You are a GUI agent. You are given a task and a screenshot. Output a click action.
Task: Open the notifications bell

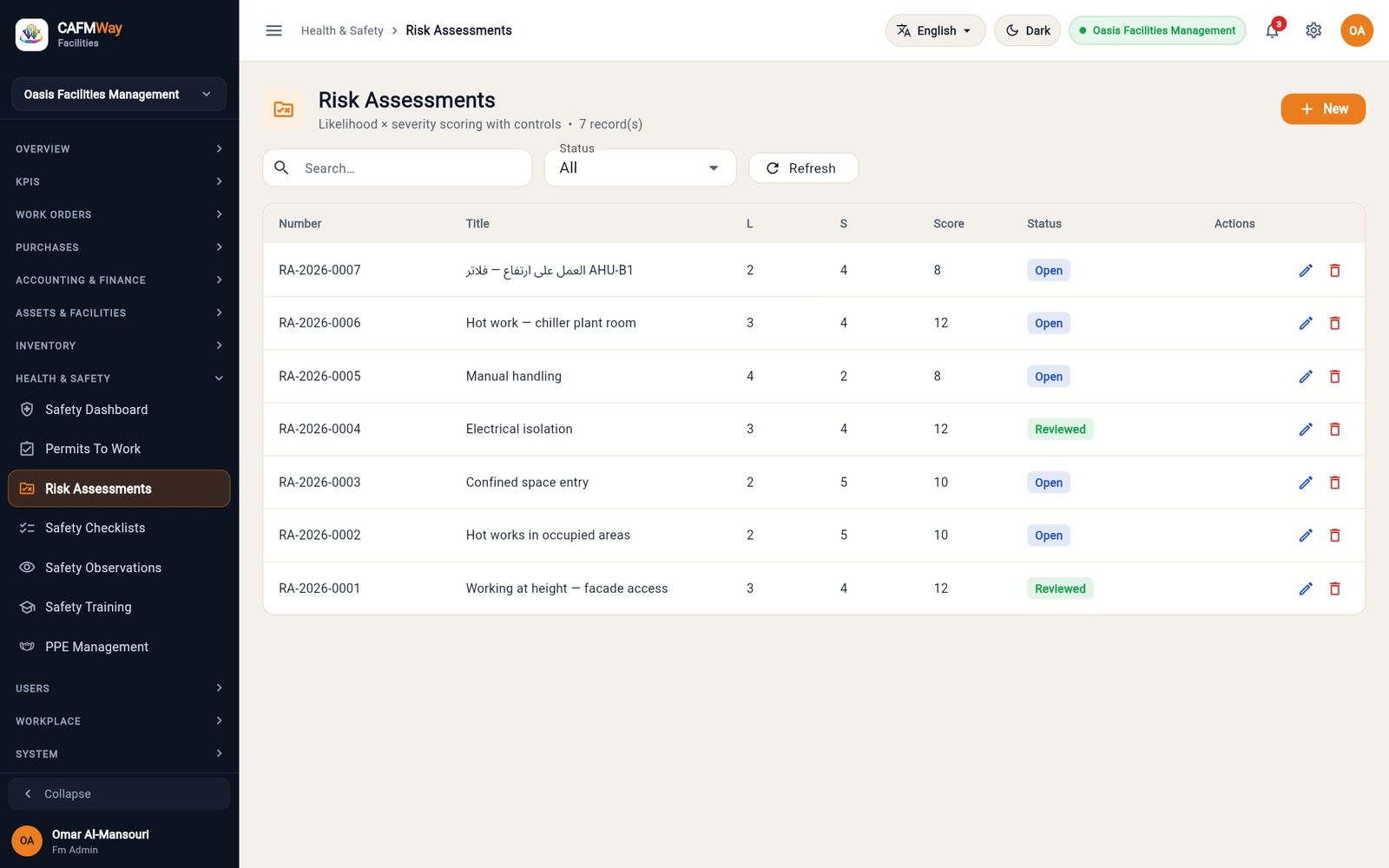(x=1272, y=30)
